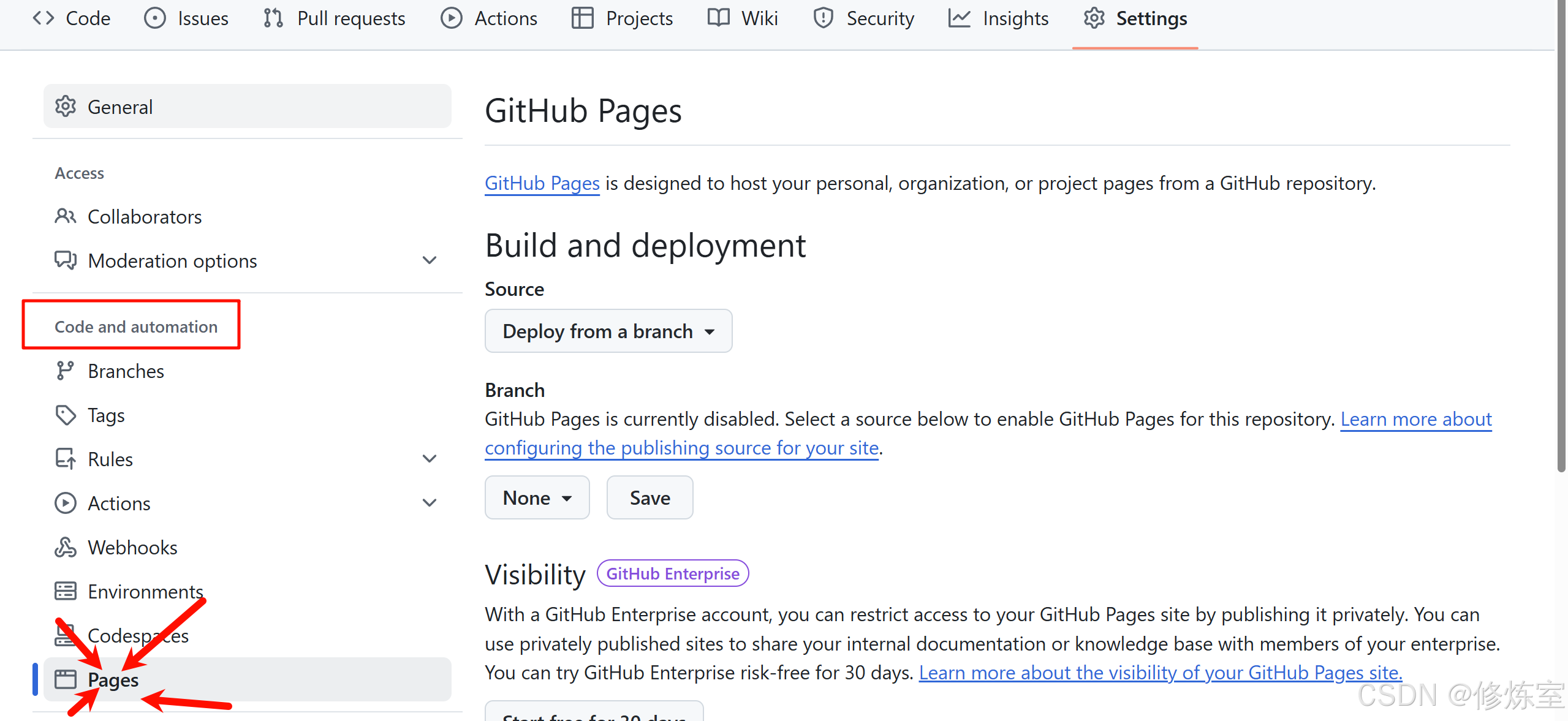Click the Insights graph icon
Viewport: 1568px width, 721px height.
959,18
